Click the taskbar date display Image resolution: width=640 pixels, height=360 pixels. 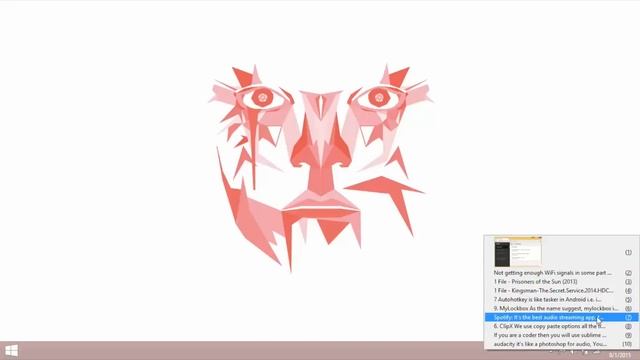620,355
